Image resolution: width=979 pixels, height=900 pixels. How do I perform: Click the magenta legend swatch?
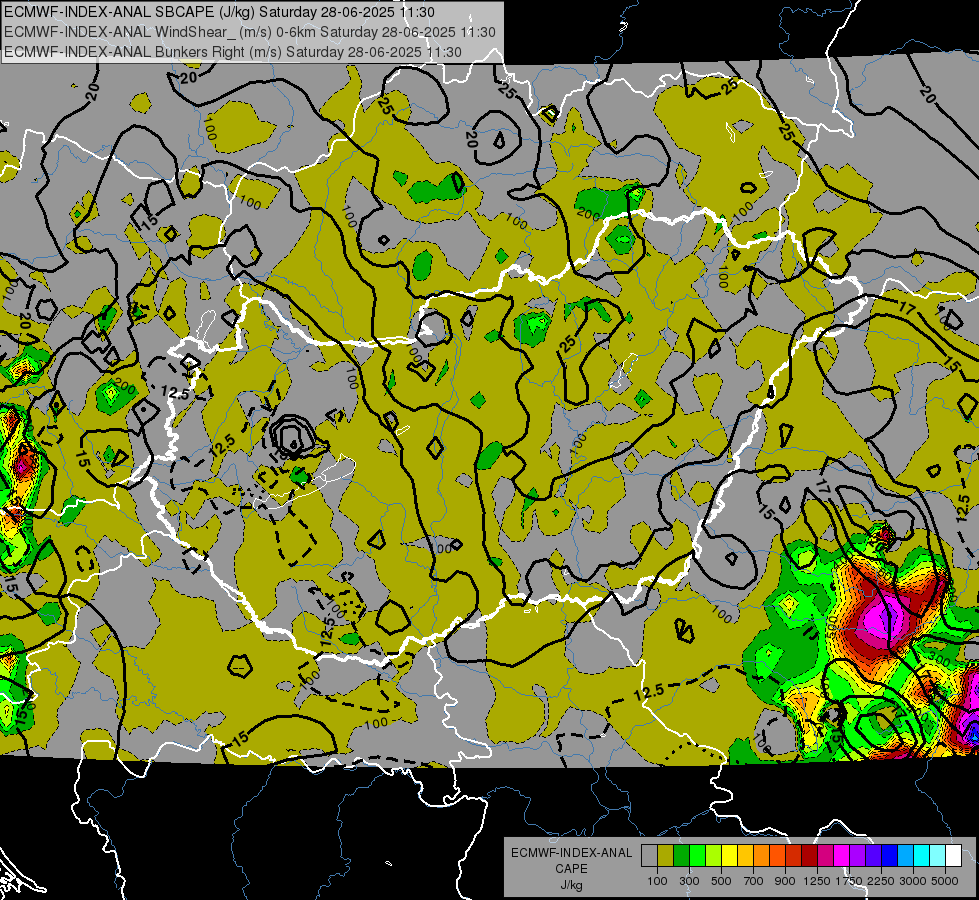tap(842, 855)
